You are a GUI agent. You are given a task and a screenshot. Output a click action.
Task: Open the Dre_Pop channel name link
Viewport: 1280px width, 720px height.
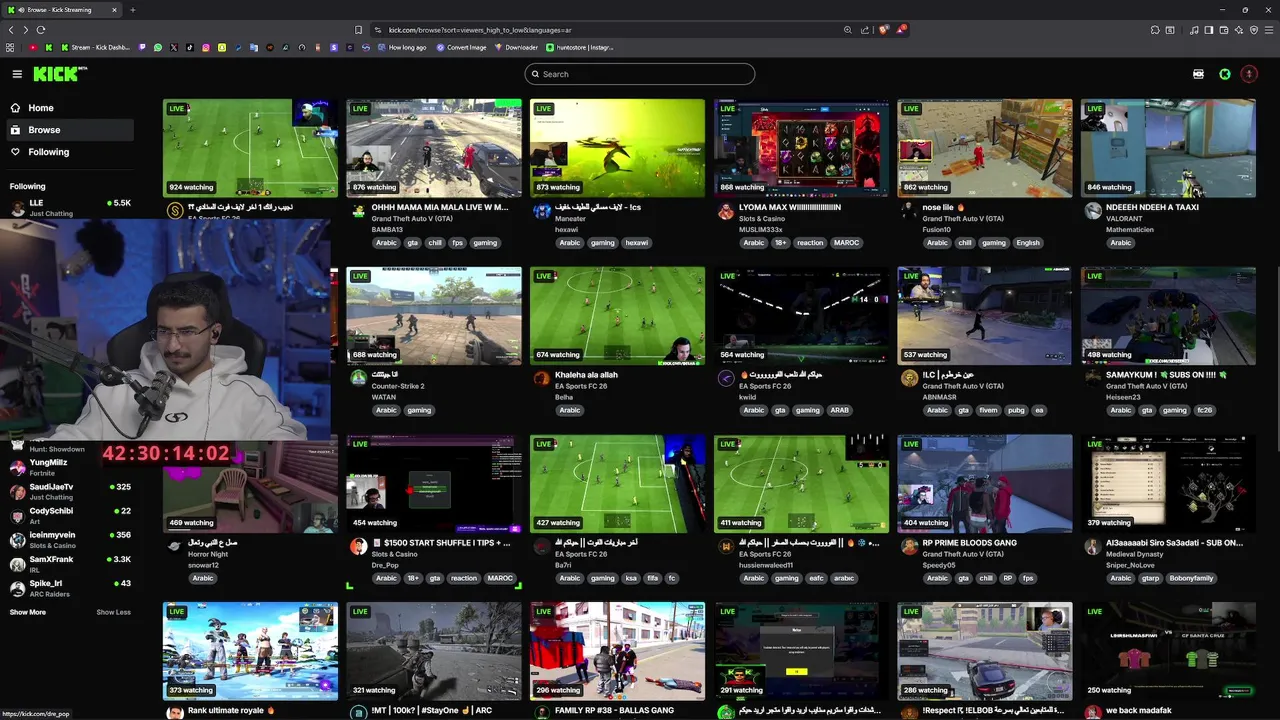pos(386,565)
